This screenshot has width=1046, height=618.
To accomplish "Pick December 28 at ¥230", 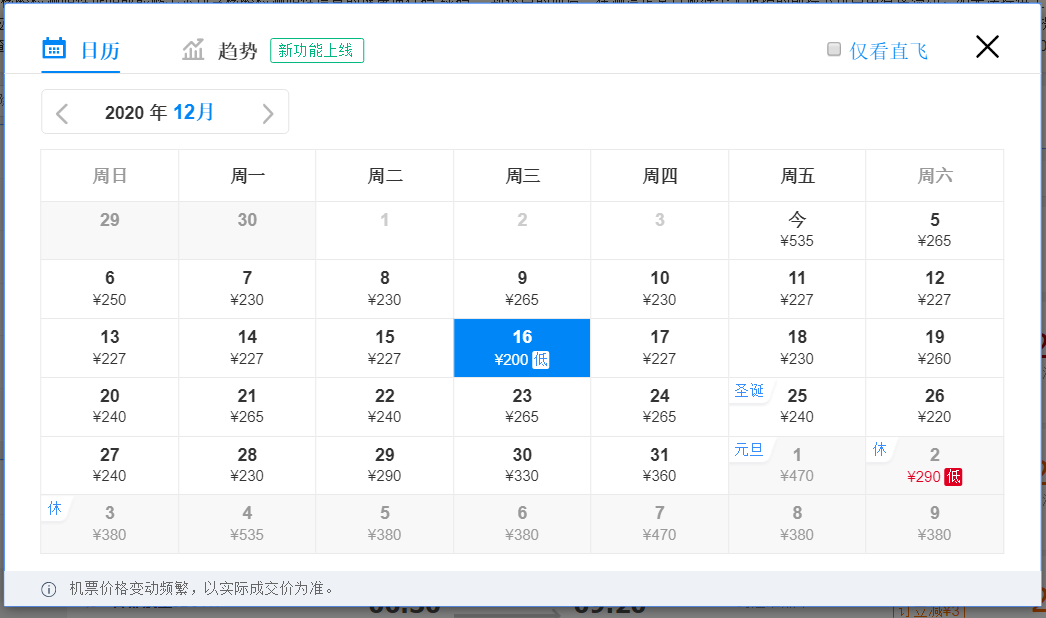I will (247, 465).
